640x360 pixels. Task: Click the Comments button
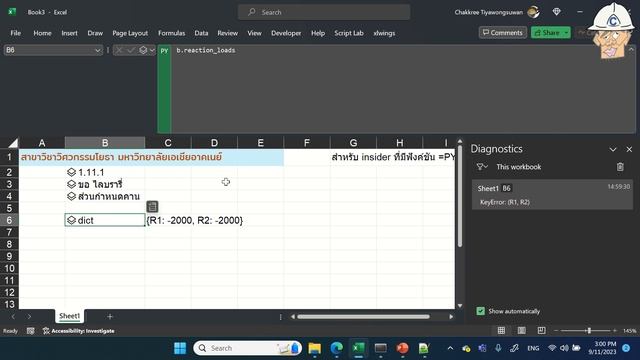502,33
